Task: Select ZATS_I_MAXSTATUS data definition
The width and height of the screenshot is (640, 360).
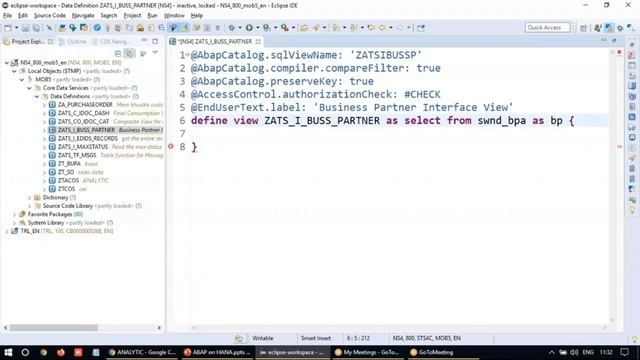Action: tap(83, 147)
